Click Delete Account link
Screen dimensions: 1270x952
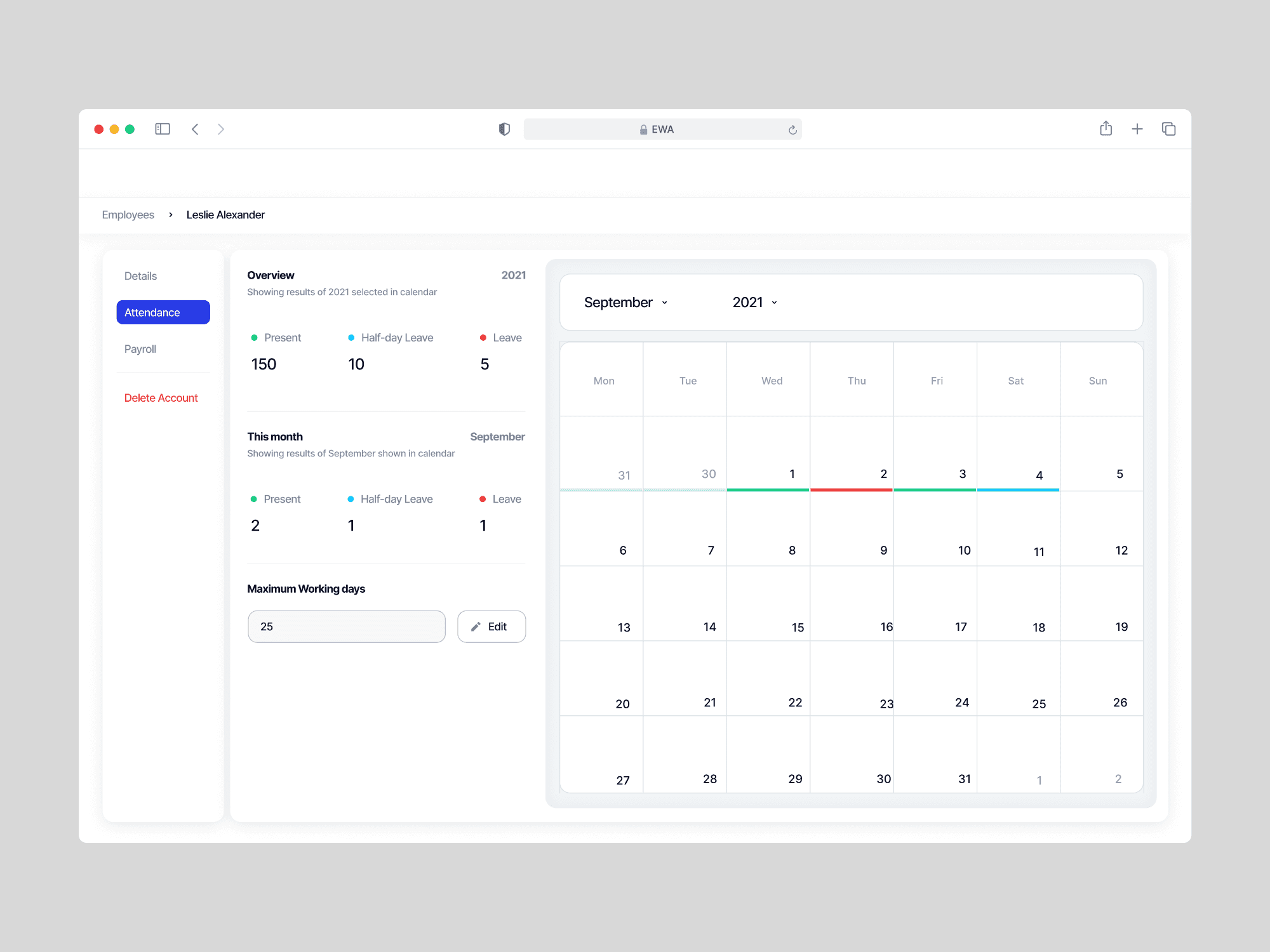point(161,397)
